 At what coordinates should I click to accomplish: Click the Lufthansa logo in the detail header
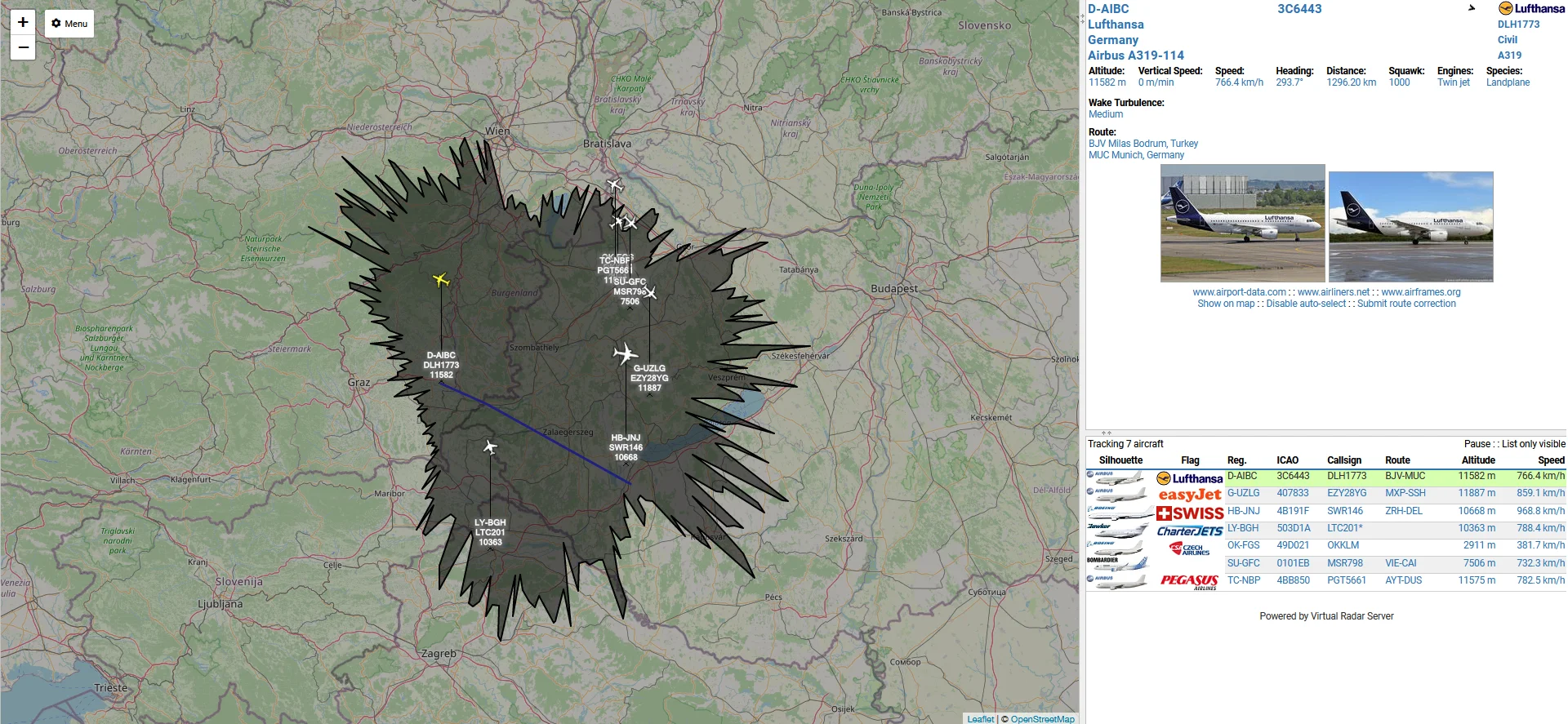click(1531, 9)
